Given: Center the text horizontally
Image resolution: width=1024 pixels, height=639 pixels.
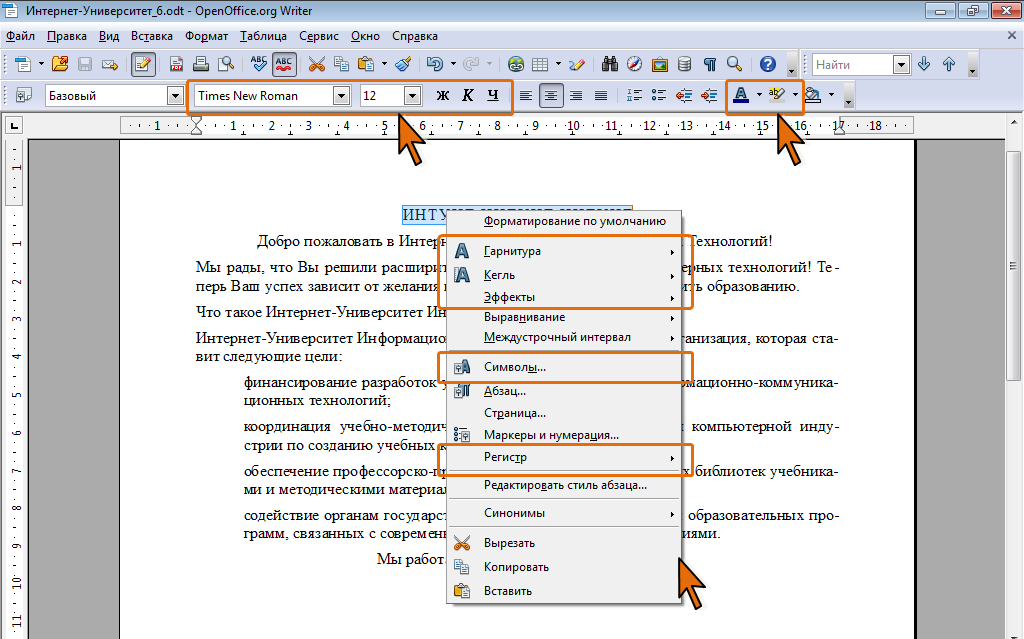Looking at the screenshot, I should (x=551, y=96).
